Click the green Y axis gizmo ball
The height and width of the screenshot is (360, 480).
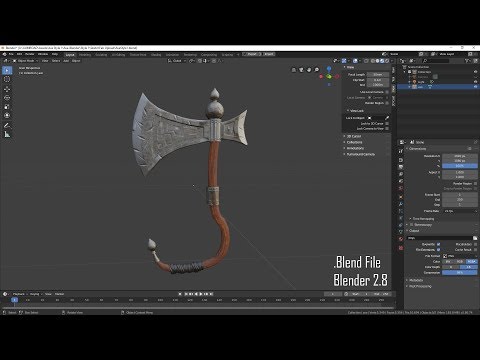(x=329, y=77)
